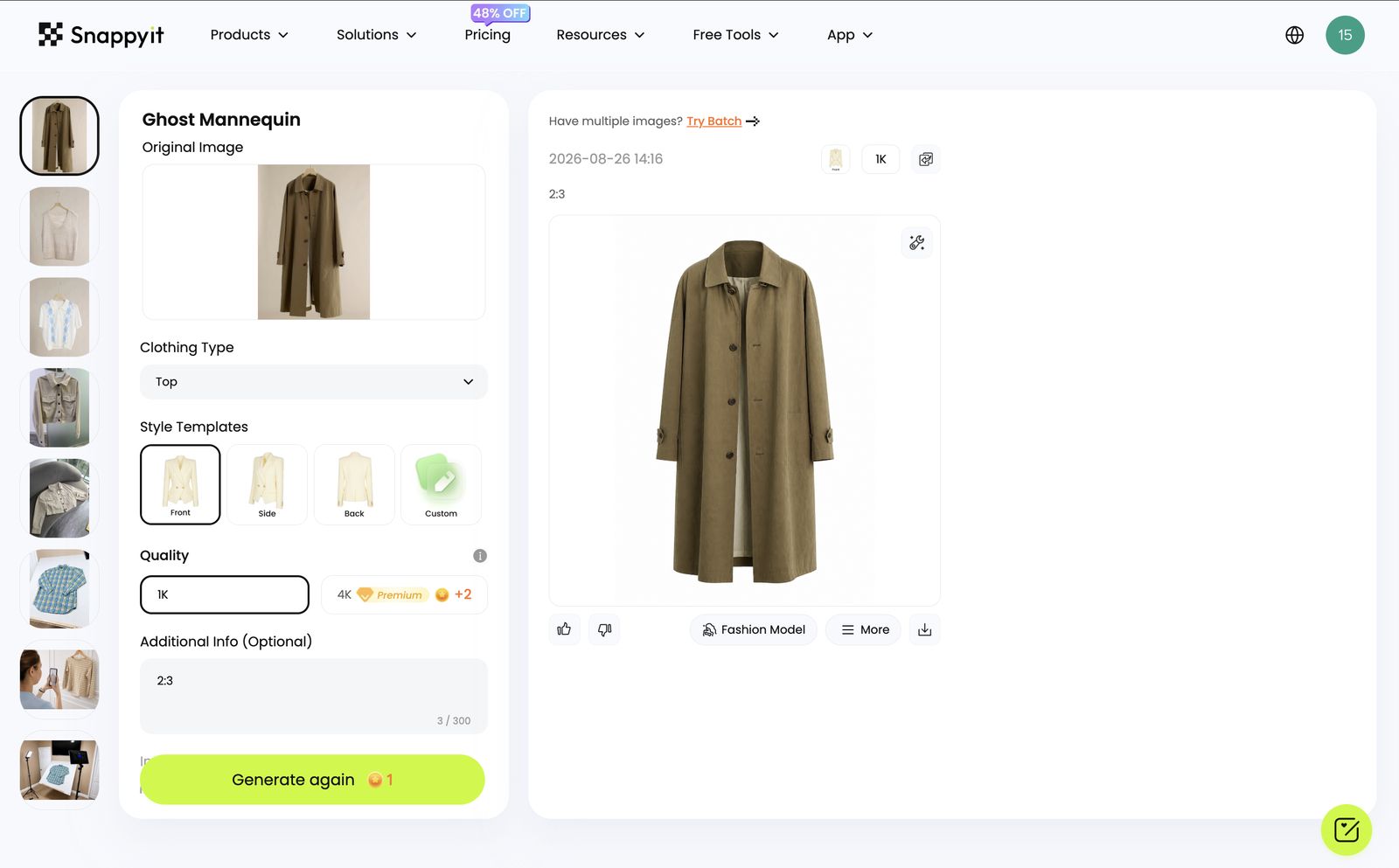Viewport: 1399px width, 868px height.
Task: Open the More options button
Action: pyautogui.click(x=864, y=629)
